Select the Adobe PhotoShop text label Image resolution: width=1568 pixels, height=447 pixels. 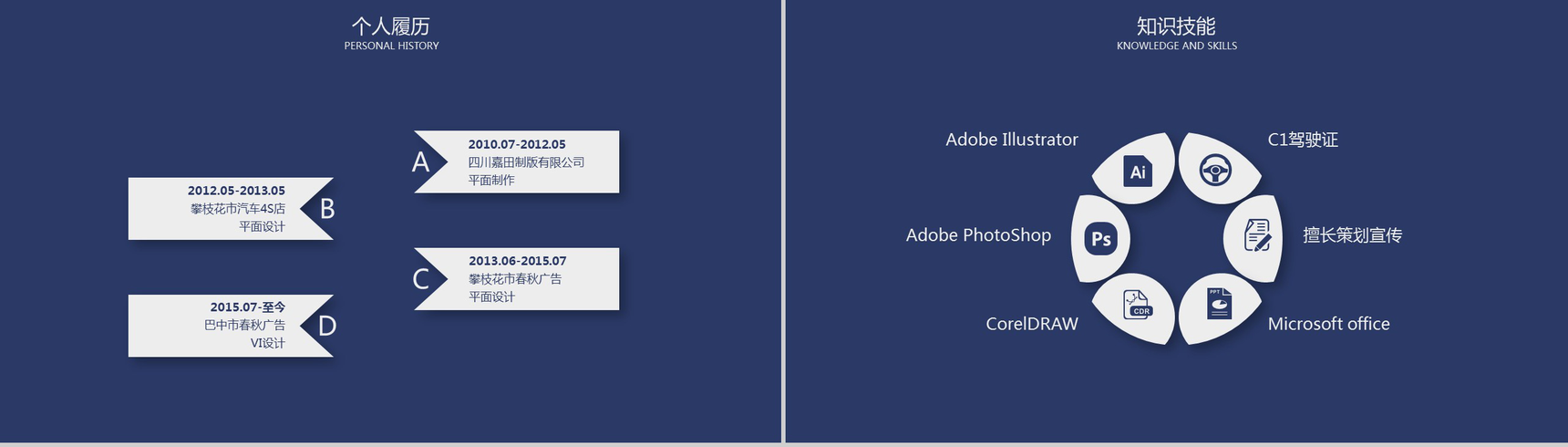point(978,235)
